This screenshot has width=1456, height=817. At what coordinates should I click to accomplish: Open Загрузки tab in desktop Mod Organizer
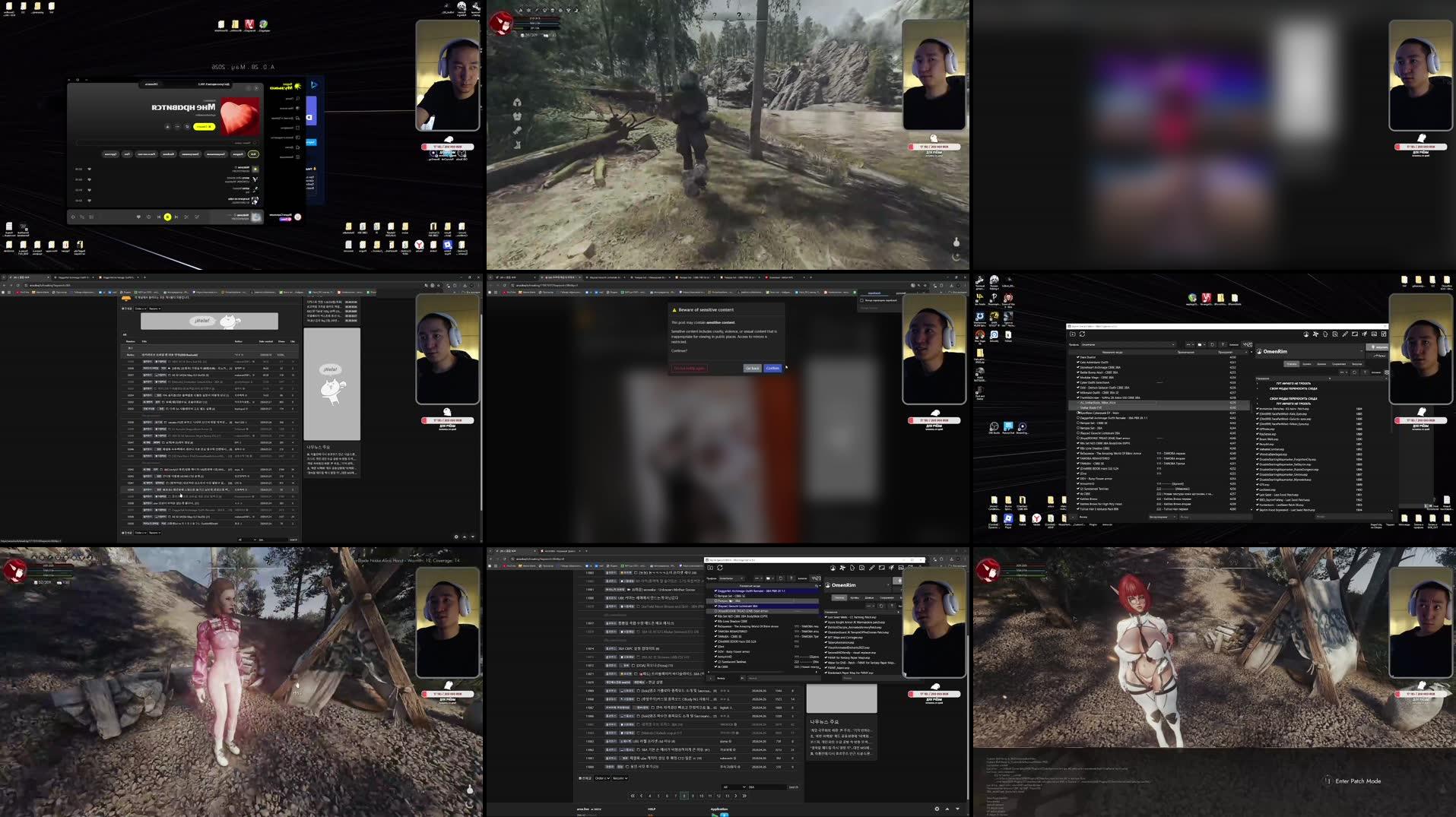pos(1357,364)
